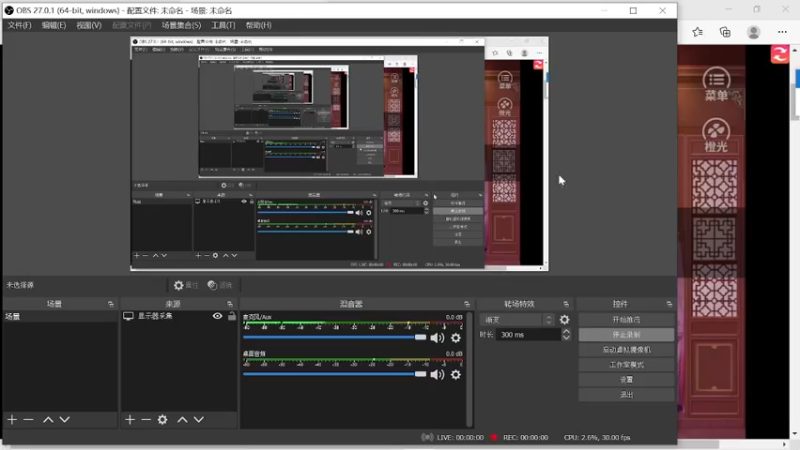The image size is (800, 450).
Task: Move the source down in the 来源 panel
Action: [x=198, y=419]
